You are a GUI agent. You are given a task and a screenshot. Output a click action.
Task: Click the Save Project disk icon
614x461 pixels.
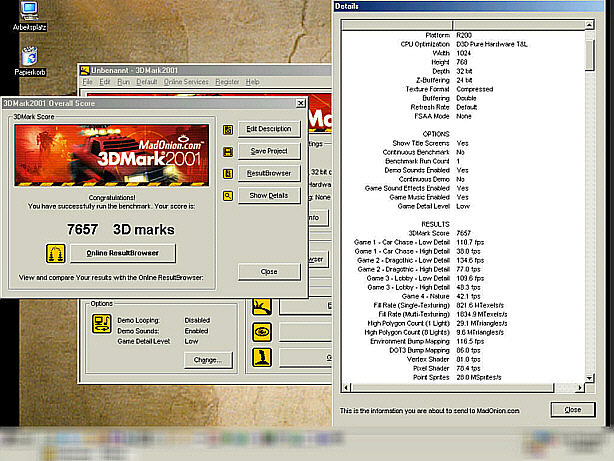point(228,152)
